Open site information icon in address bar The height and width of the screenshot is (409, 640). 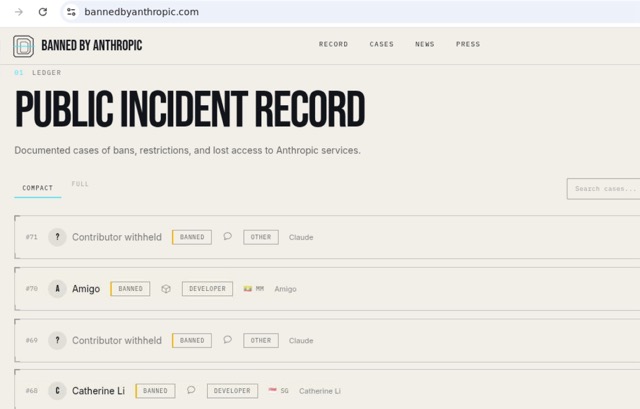pos(71,12)
